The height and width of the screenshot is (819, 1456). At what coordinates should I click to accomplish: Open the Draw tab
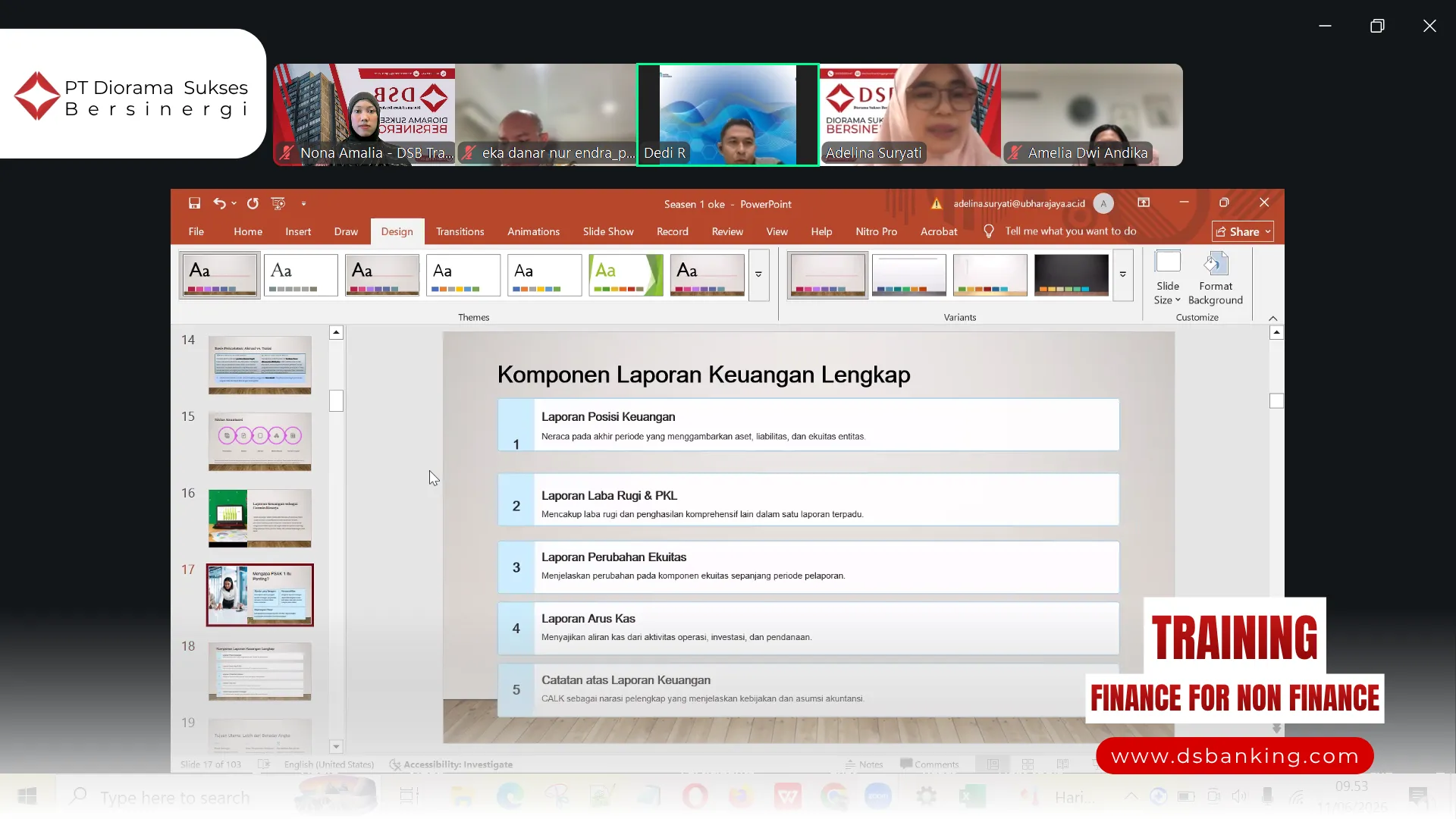click(x=346, y=231)
